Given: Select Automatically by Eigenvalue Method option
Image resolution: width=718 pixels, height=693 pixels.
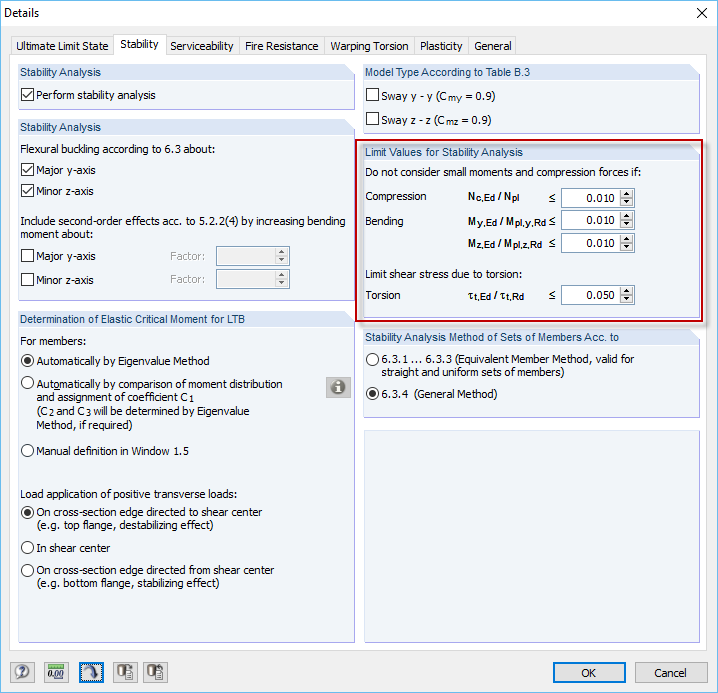Looking at the screenshot, I should point(27,361).
